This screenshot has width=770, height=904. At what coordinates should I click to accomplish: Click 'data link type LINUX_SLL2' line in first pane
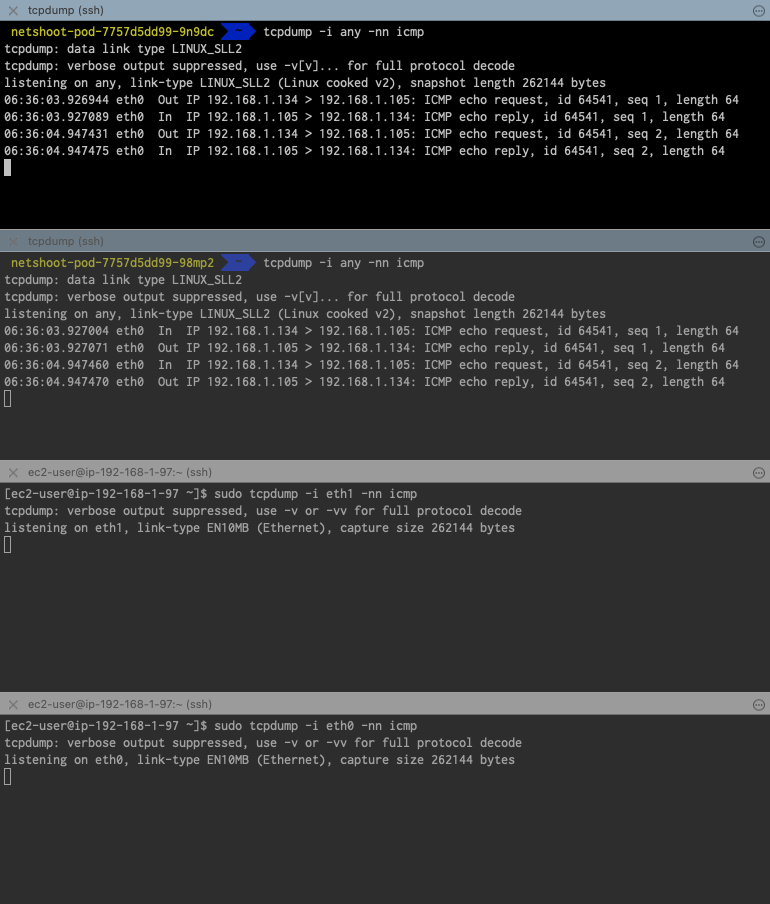click(x=123, y=49)
